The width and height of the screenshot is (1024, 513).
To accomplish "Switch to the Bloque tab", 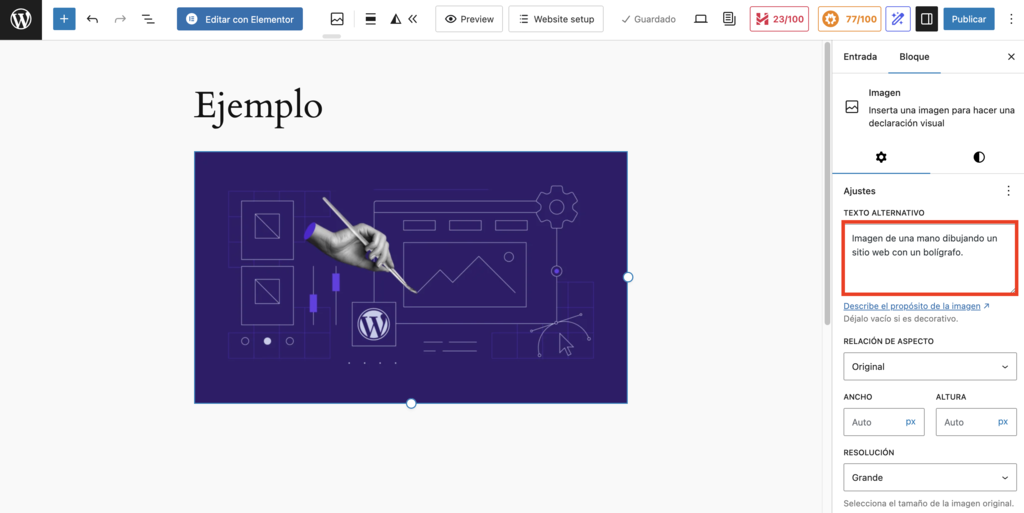I will 914,57.
